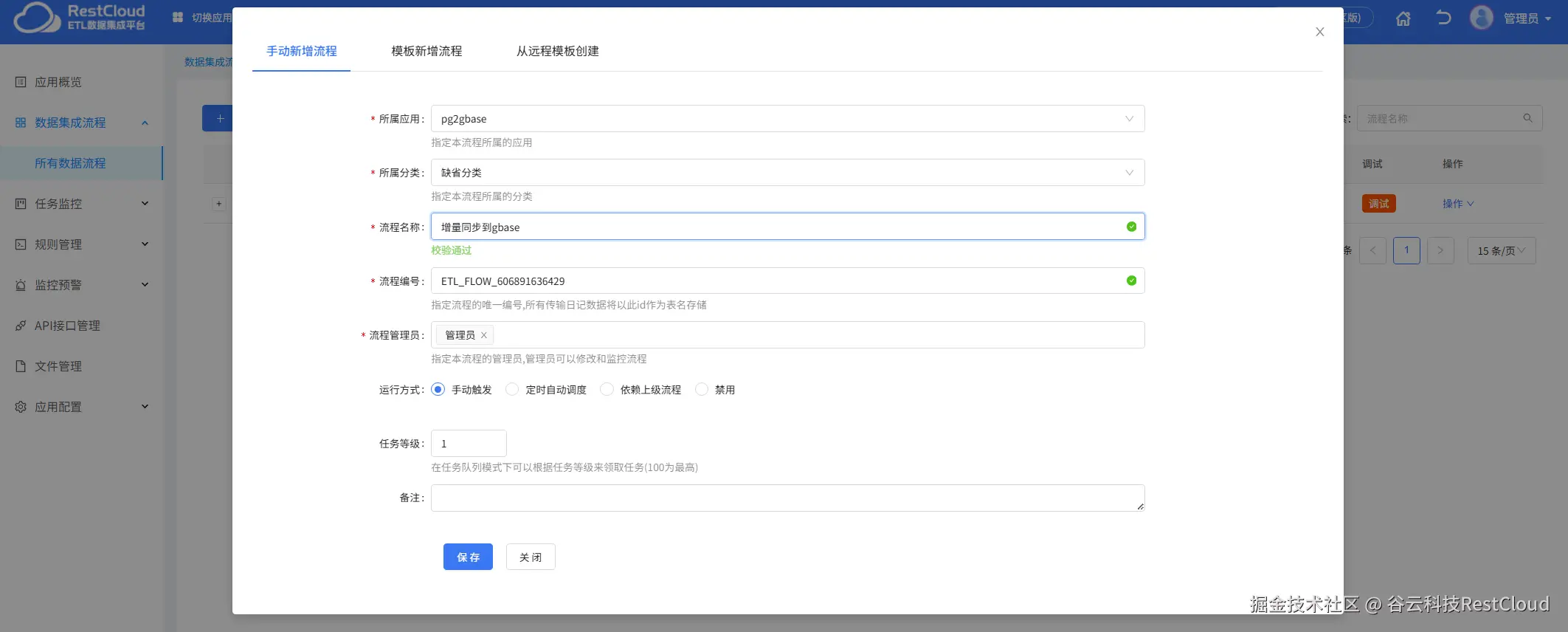This screenshot has height=632, width=1568.
Task: Select the 依赖上级流程 radio option
Action: [607, 389]
